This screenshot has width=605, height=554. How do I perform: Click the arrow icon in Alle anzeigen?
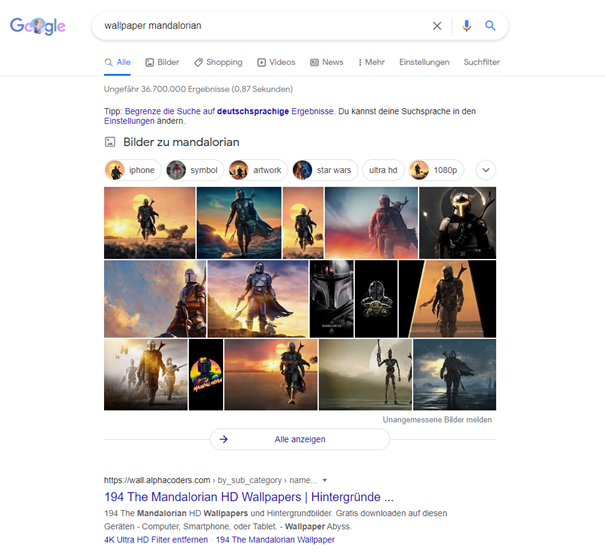pos(224,439)
